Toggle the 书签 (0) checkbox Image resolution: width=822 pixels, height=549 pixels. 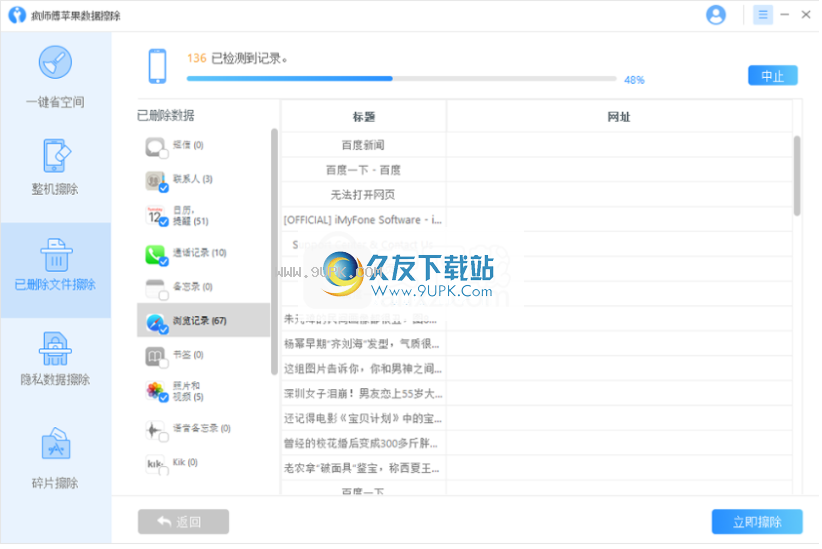click(164, 364)
